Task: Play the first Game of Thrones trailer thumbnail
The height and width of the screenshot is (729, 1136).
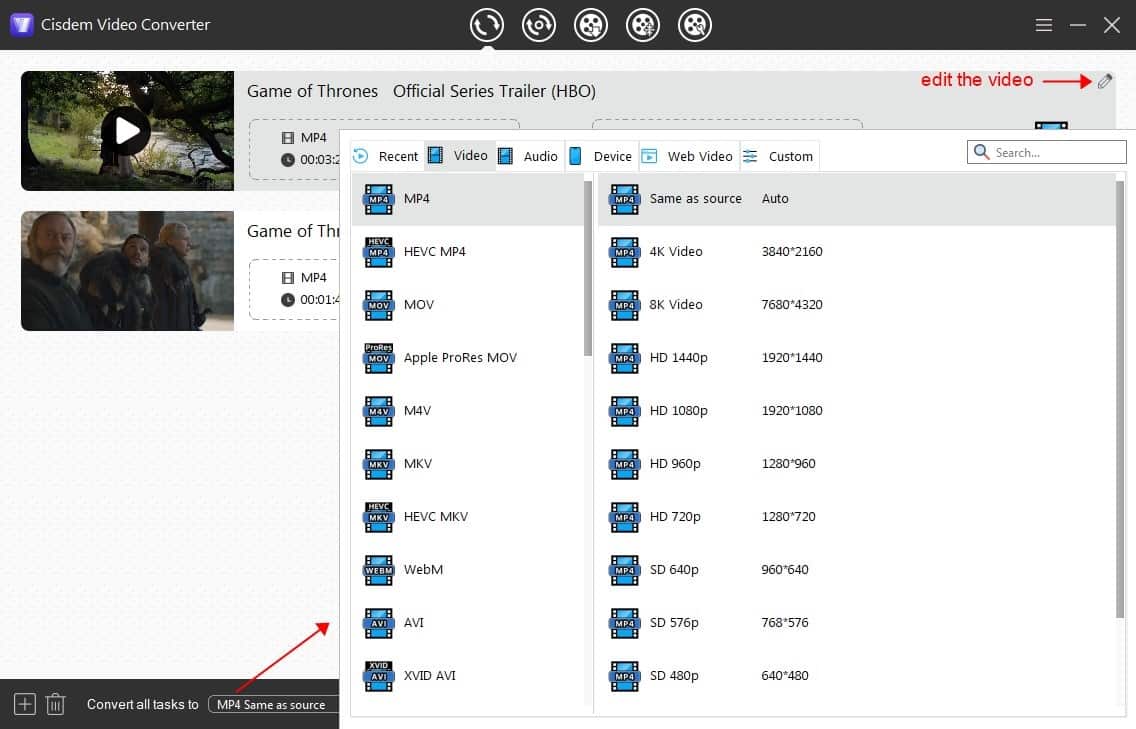Action: pos(126,131)
